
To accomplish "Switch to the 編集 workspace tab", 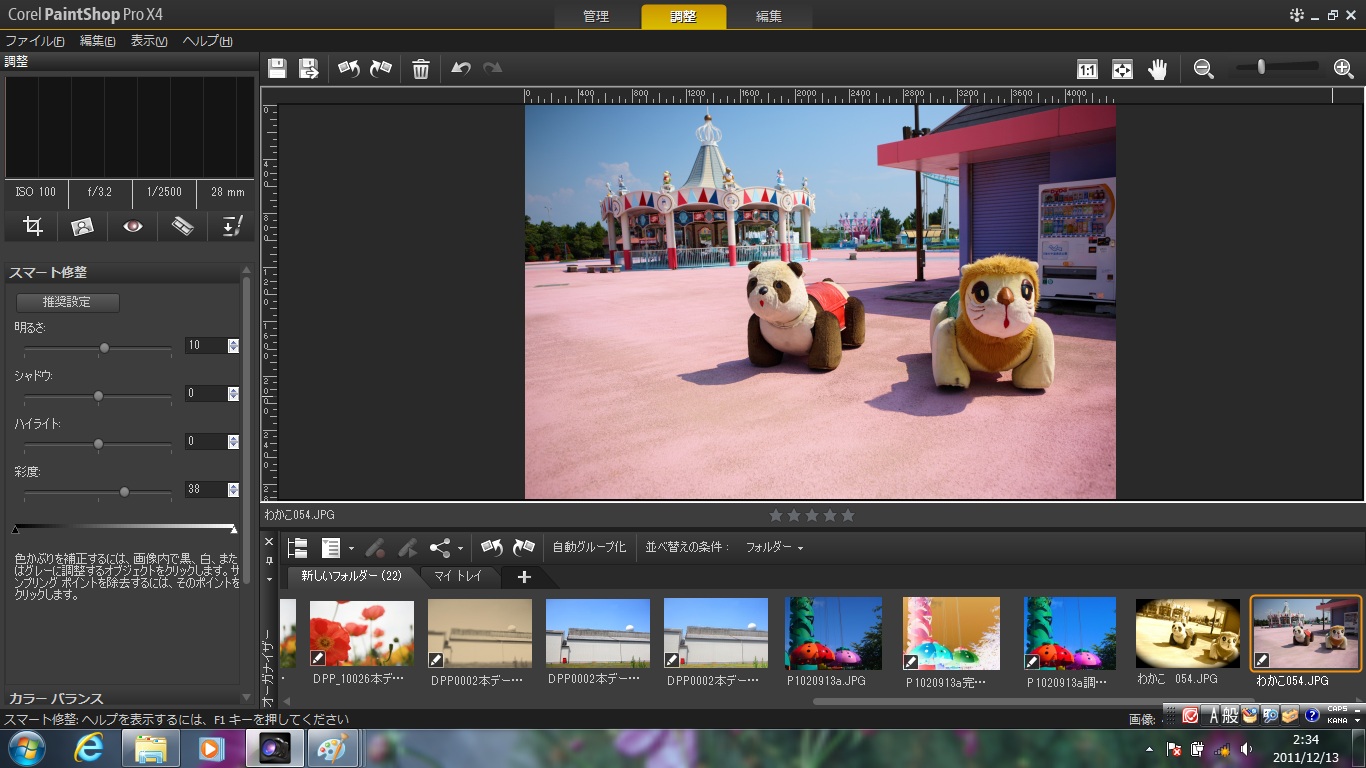I will (x=769, y=17).
